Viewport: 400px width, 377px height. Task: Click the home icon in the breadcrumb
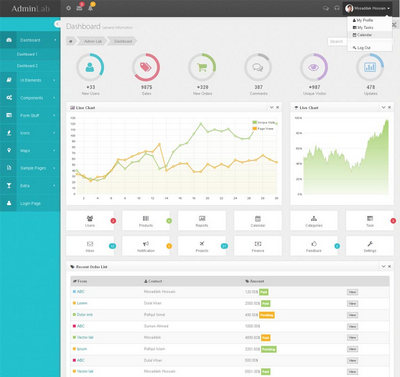(71, 41)
